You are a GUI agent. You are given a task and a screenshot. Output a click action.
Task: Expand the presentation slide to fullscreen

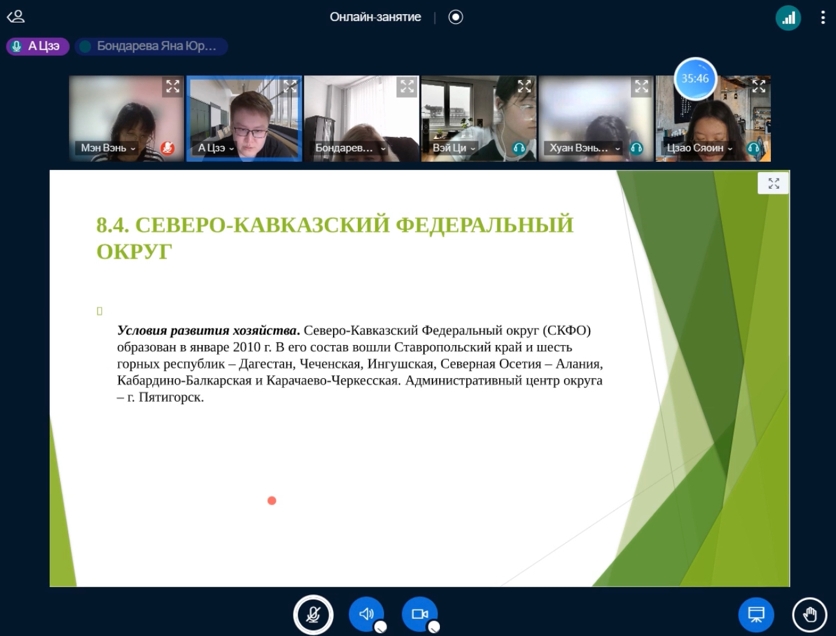(x=773, y=183)
